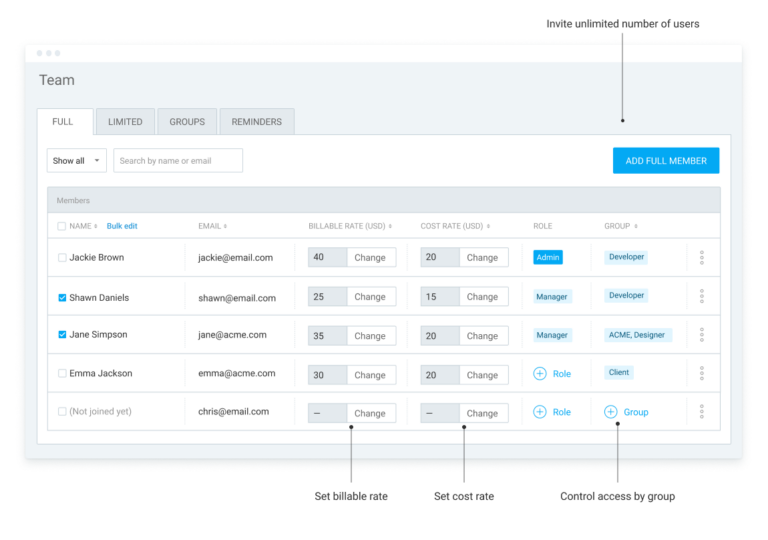Check the Jackie Brown checkbox
The image size is (768, 540).
pos(62,258)
